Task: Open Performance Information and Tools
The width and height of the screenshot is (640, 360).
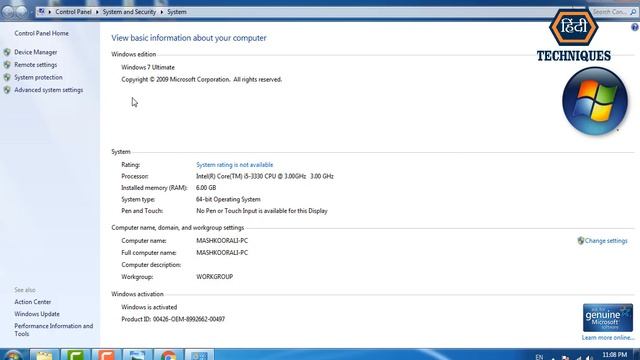Action: [x=53, y=330]
